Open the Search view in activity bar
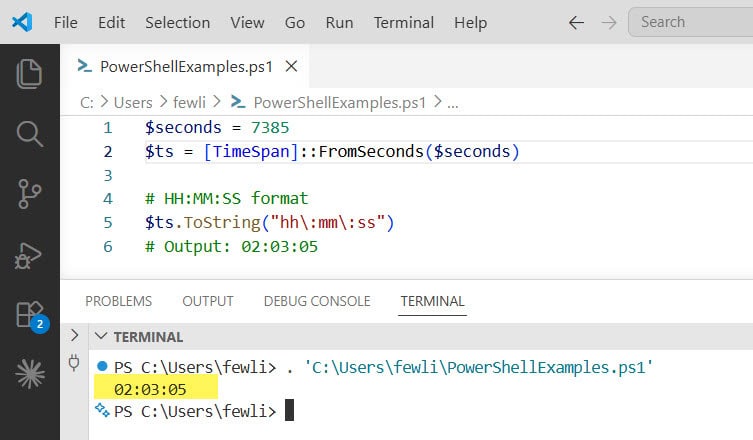753x440 pixels. click(x=29, y=134)
